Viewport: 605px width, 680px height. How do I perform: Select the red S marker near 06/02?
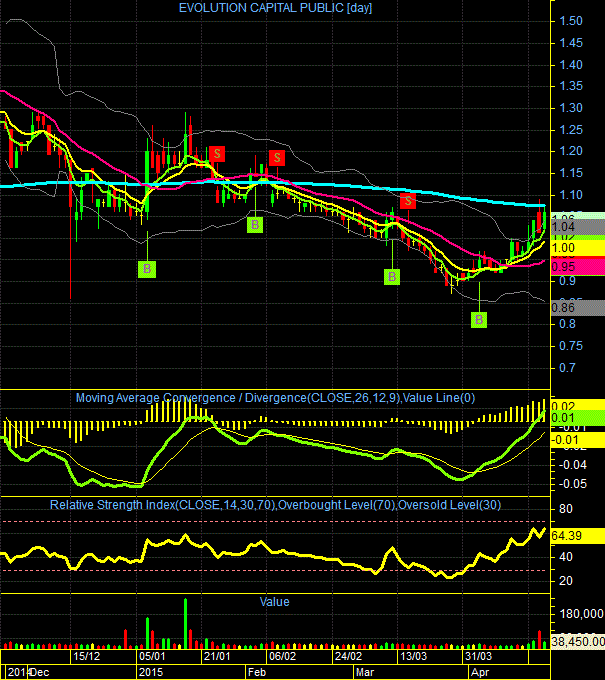pos(277,158)
